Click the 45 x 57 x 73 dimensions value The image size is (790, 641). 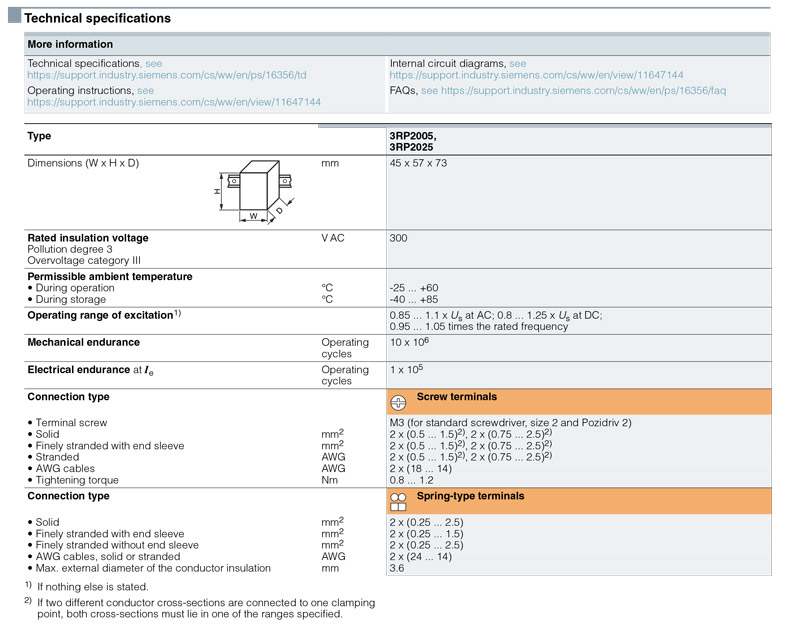click(418, 163)
